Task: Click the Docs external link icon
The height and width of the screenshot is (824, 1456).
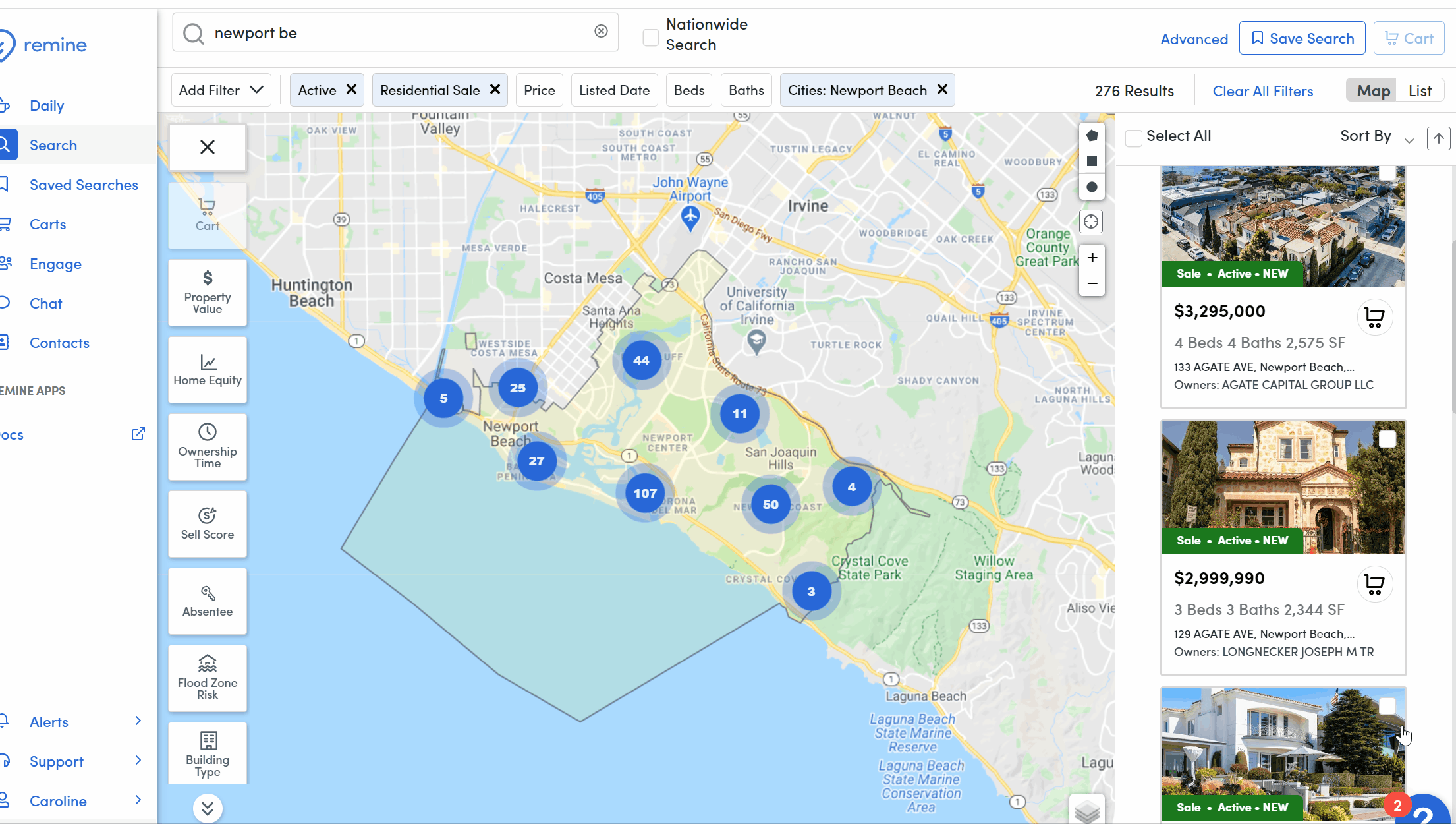Action: 138,434
